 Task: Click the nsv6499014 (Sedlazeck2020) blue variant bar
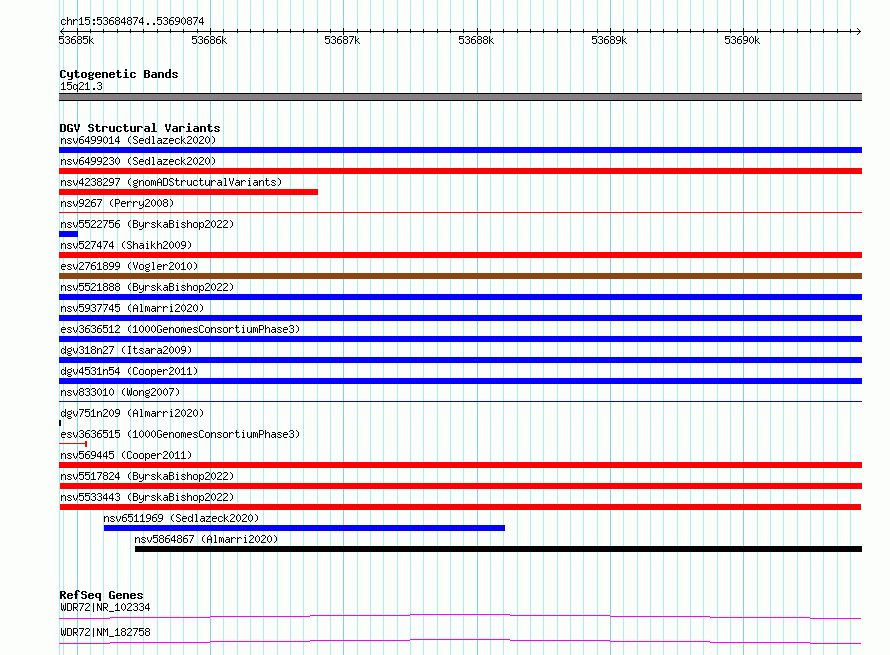point(460,150)
